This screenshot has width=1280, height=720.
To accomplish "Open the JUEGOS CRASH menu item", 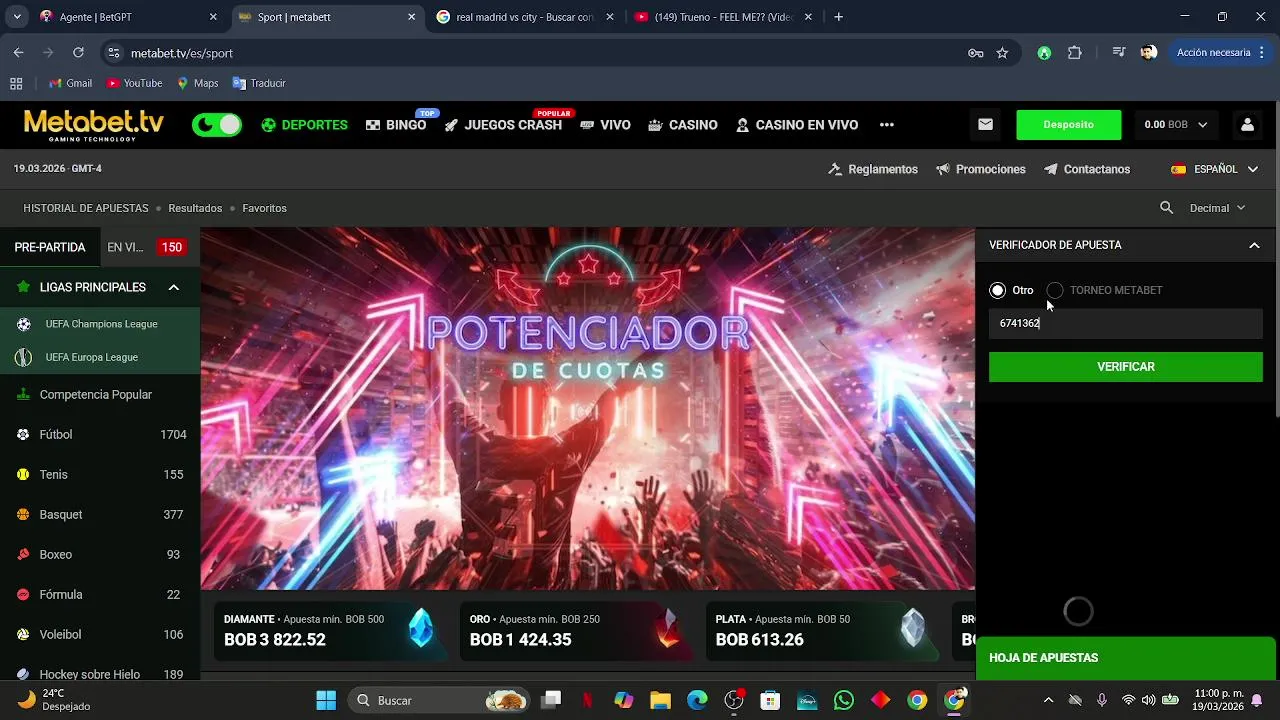I will coord(503,125).
